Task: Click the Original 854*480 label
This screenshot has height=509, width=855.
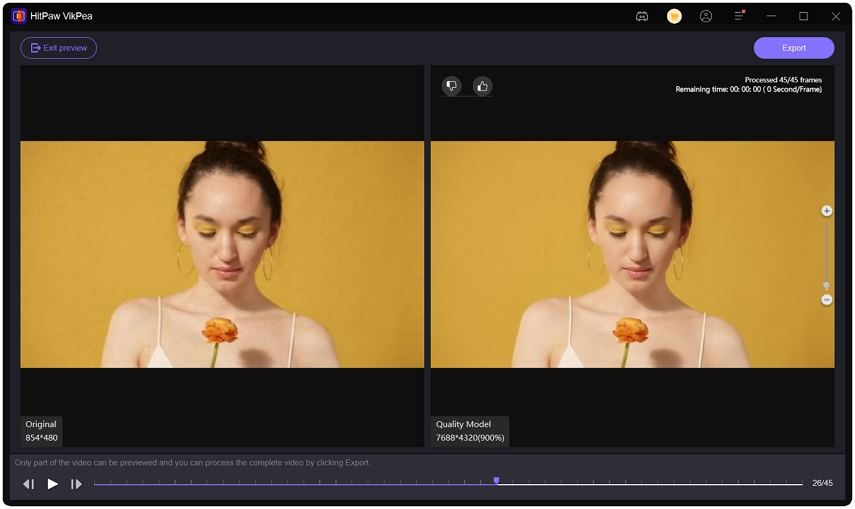Action: [x=41, y=431]
